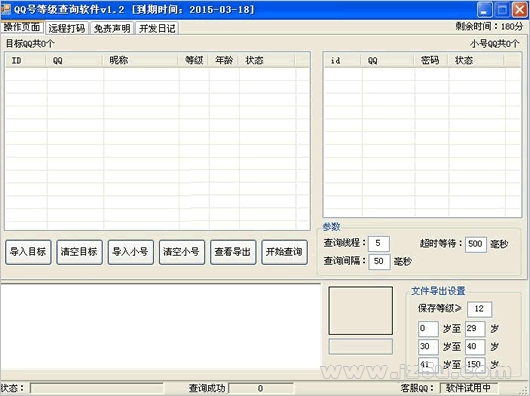Image resolution: width=530 pixels, height=396 pixels.
Task: Click the 清空目标 button
Action: [79, 252]
